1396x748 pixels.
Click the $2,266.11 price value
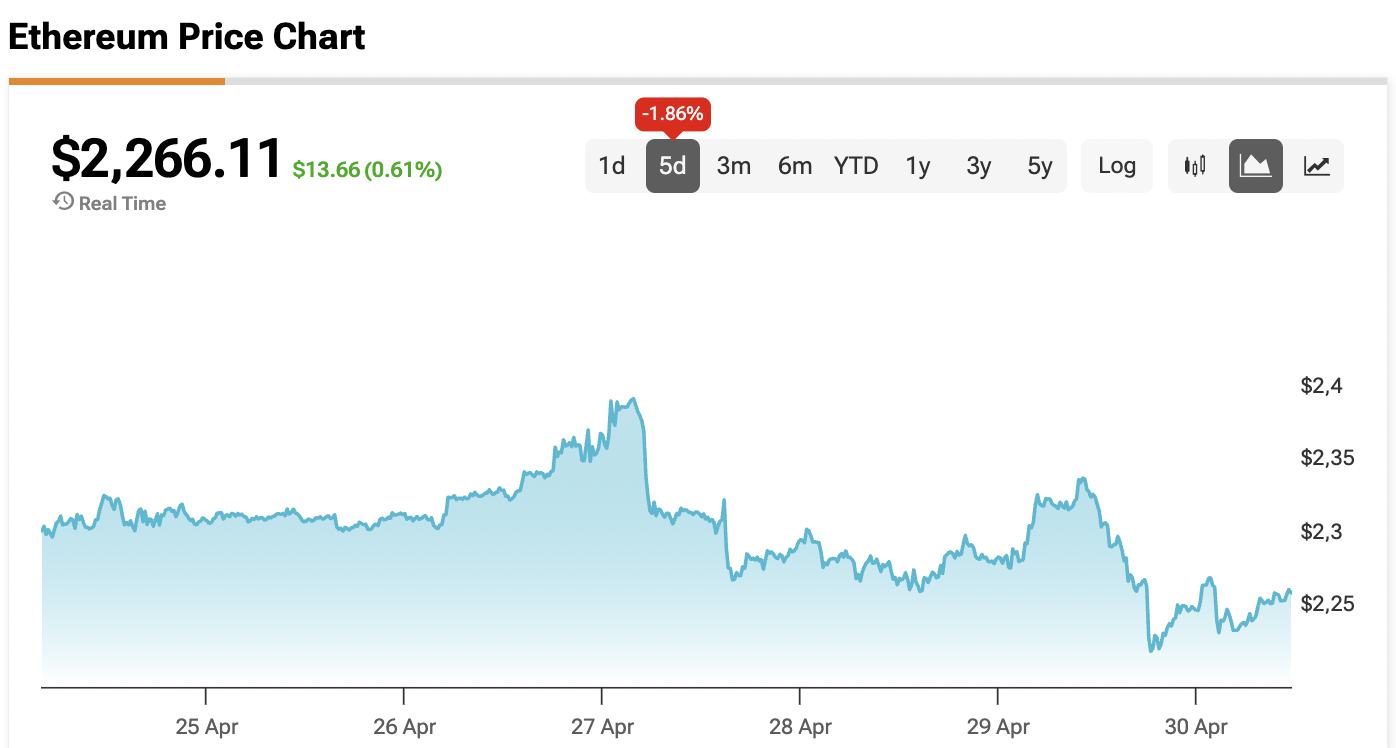(x=167, y=160)
